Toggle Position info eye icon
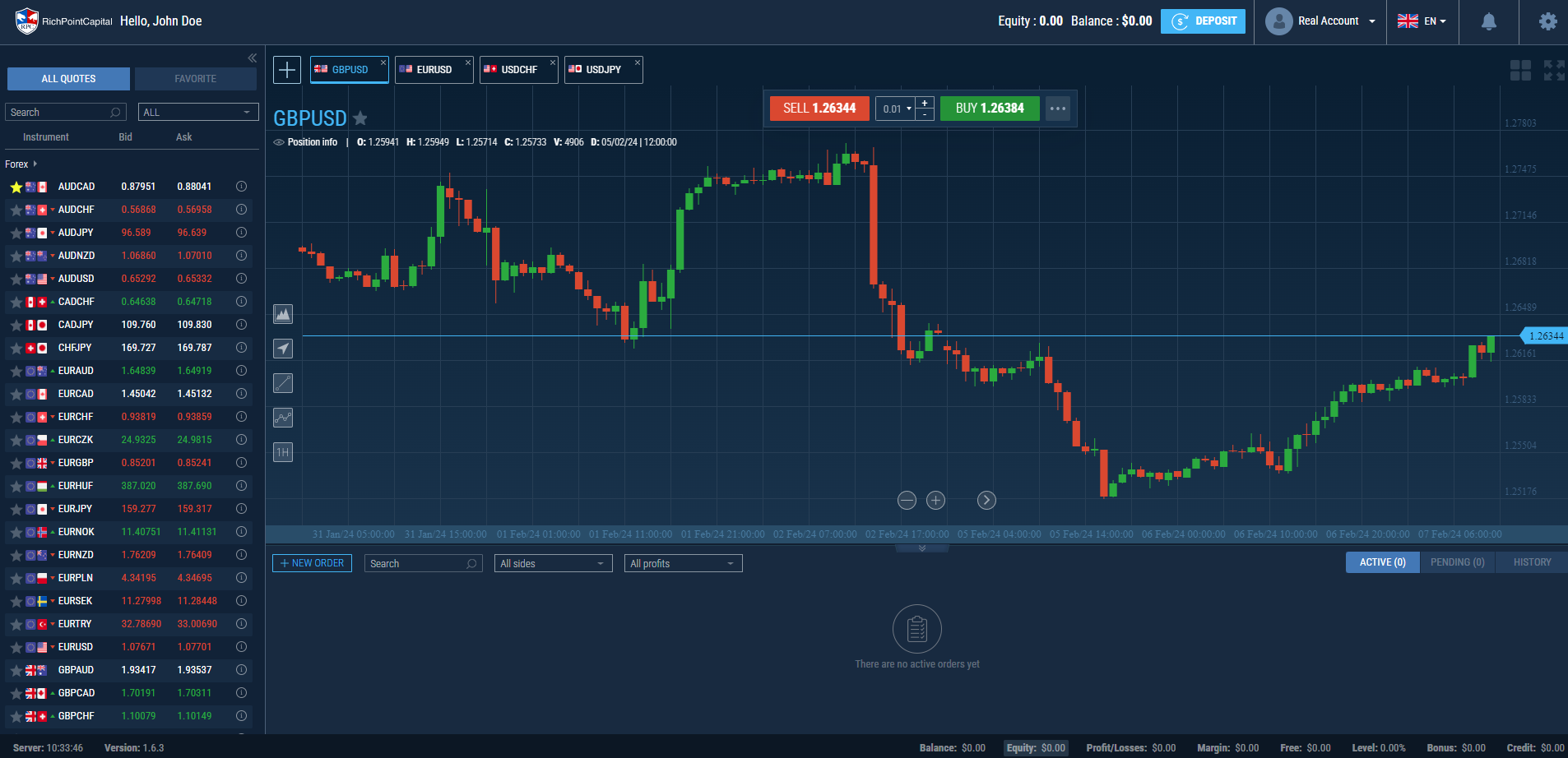Screen dimensions: 1568x758 pos(279,142)
